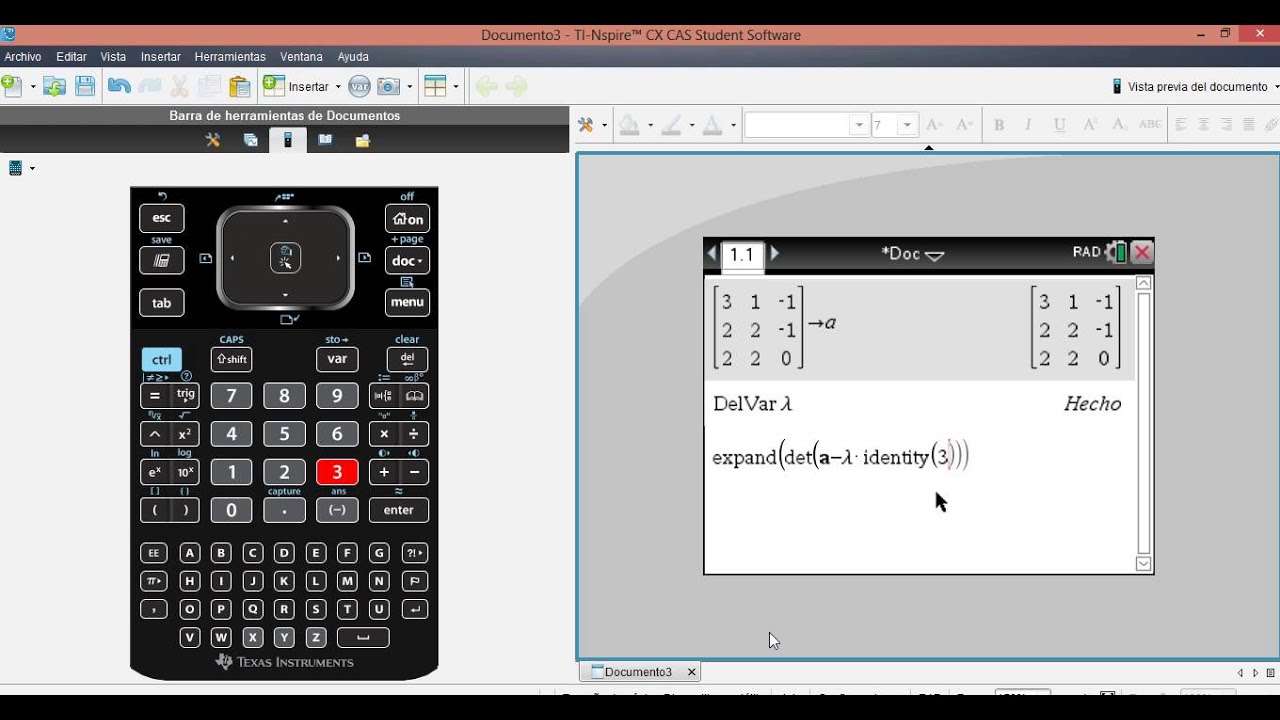Screen dimensions: 1280x720
Task: Click the enter key on keypad
Action: click(398, 510)
